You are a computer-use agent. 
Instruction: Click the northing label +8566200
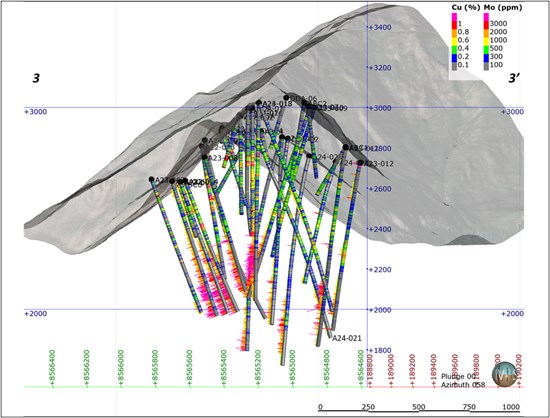87,368
